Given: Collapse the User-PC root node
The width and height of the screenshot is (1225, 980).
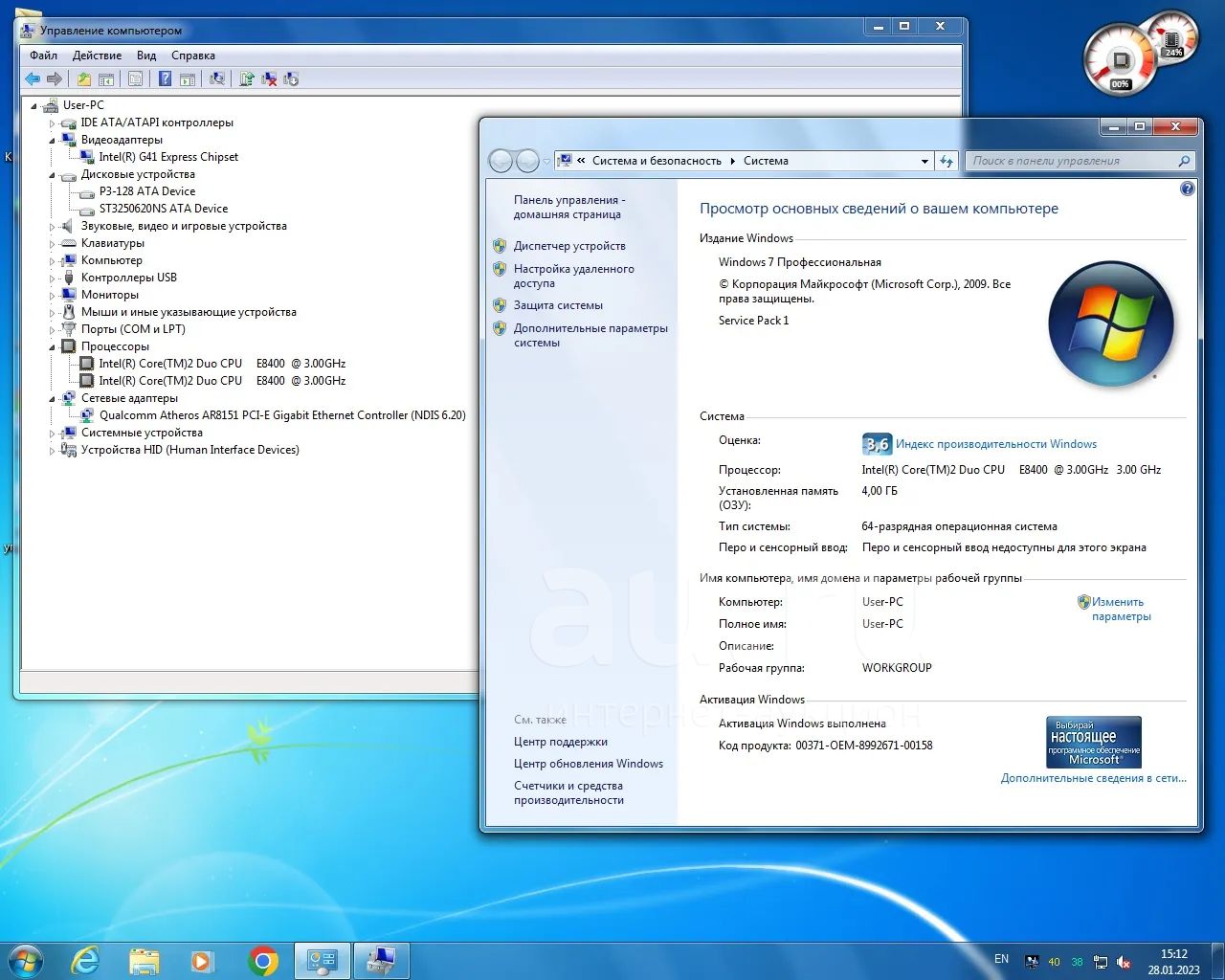Looking at the screenshot, I should (34, 105).
